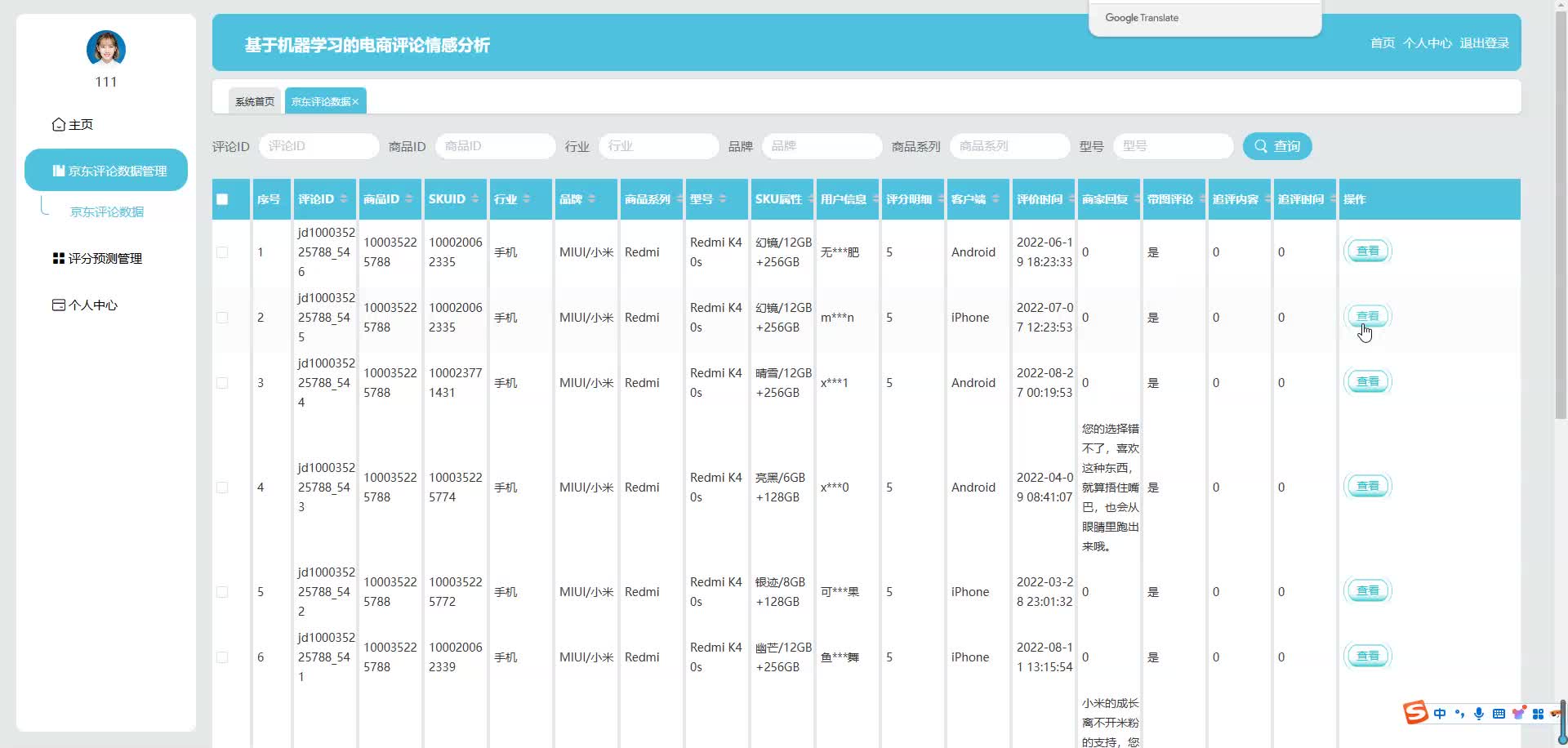
Task: Open the IME skin shirt icon
Action: [x=1518, y=714]
